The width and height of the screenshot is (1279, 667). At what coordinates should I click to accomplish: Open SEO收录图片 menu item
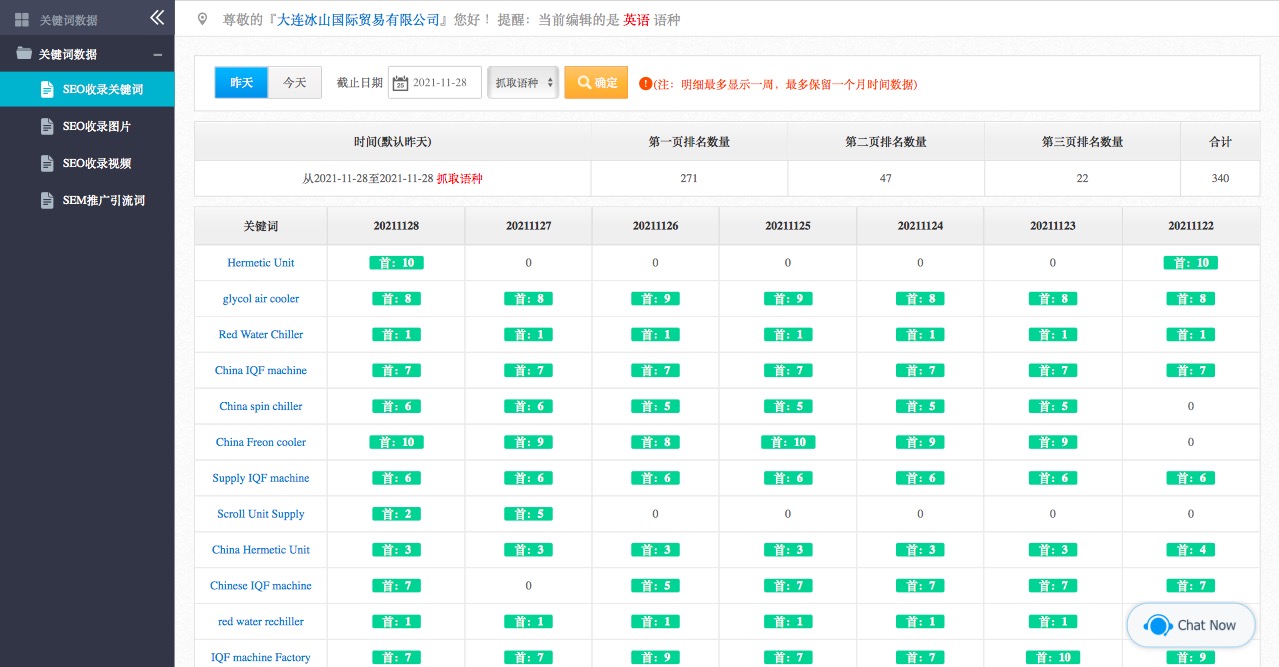coord(87,126)
